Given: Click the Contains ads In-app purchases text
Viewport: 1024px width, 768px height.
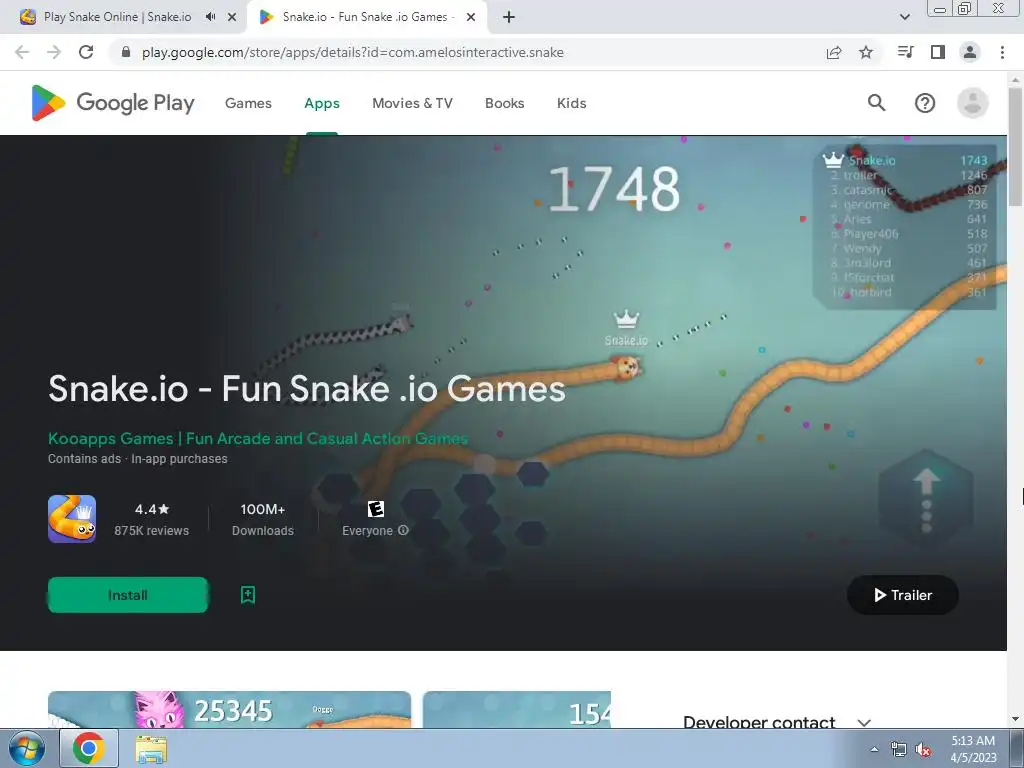Looking at the screenshot, I should (138, 458).
